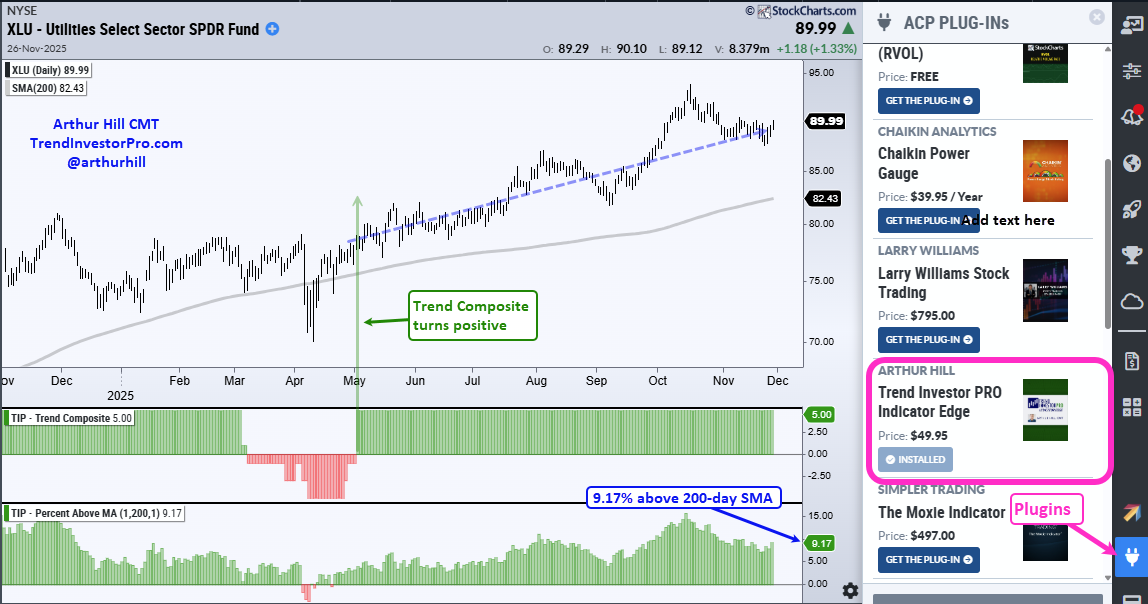Click the Trend Investor PRO thumbnail image
The image size is (1148, 604).
coord(1045,410)
